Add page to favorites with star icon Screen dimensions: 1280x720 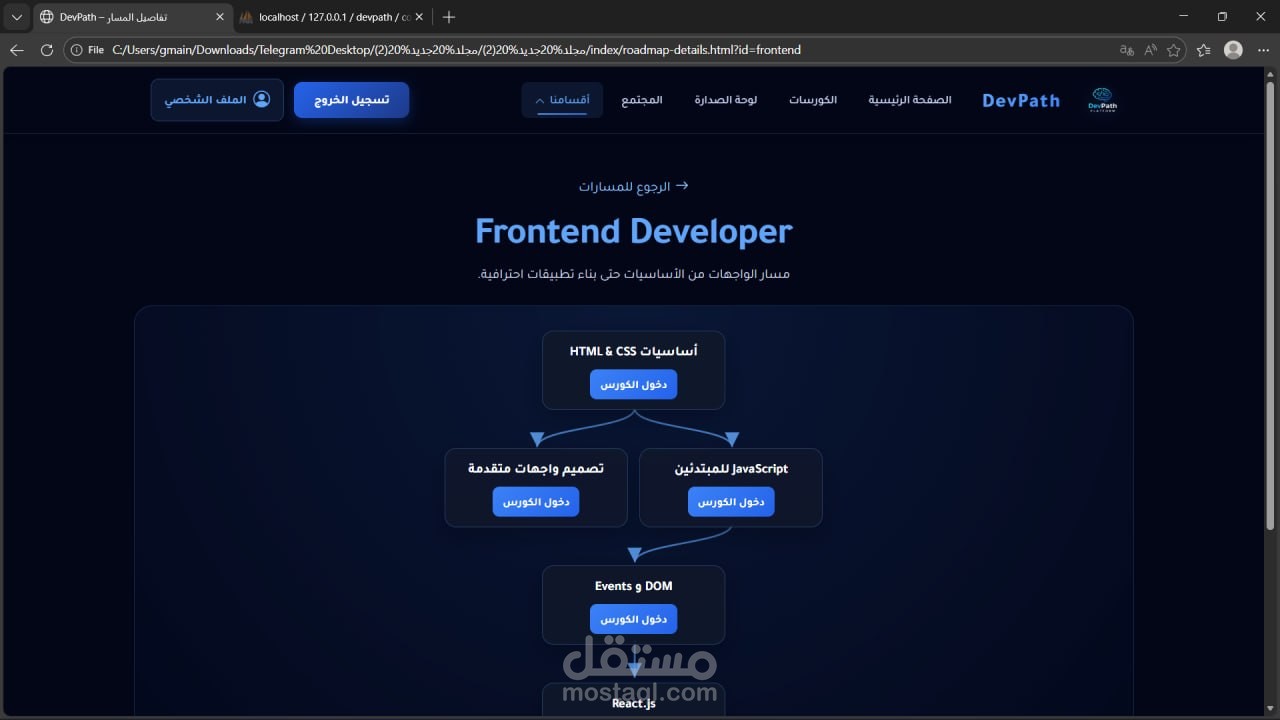[x=1174, y=50]
